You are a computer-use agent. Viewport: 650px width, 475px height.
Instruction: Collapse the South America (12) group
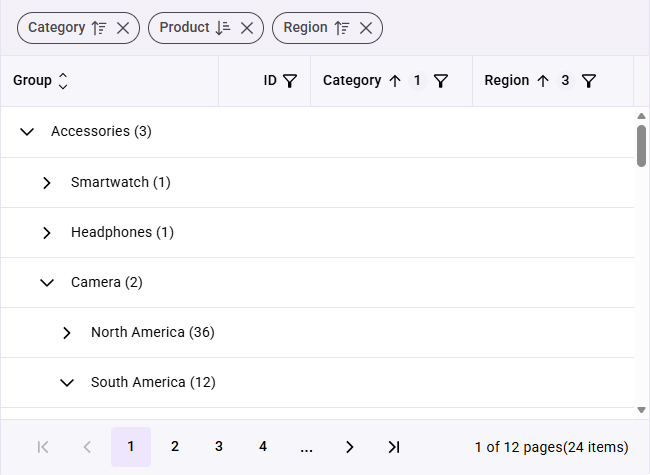(67, 383)
